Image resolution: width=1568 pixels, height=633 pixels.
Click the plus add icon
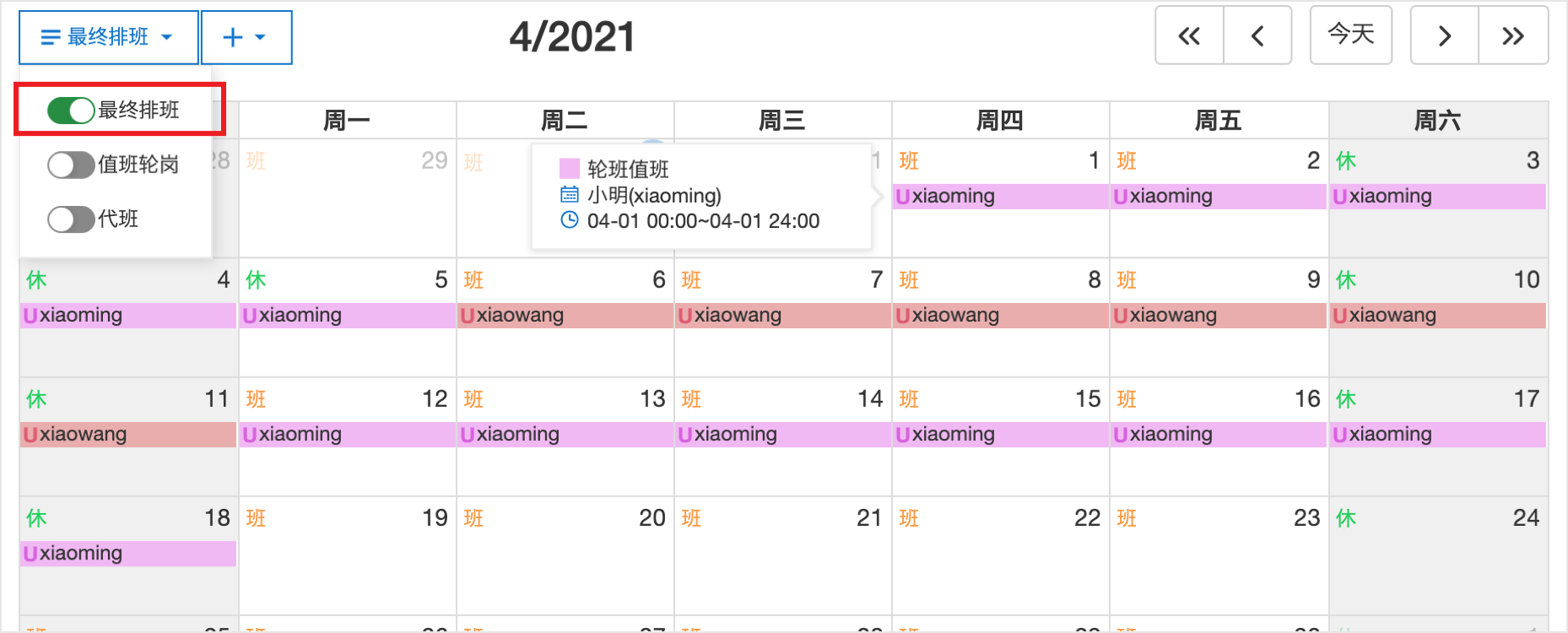232,37
